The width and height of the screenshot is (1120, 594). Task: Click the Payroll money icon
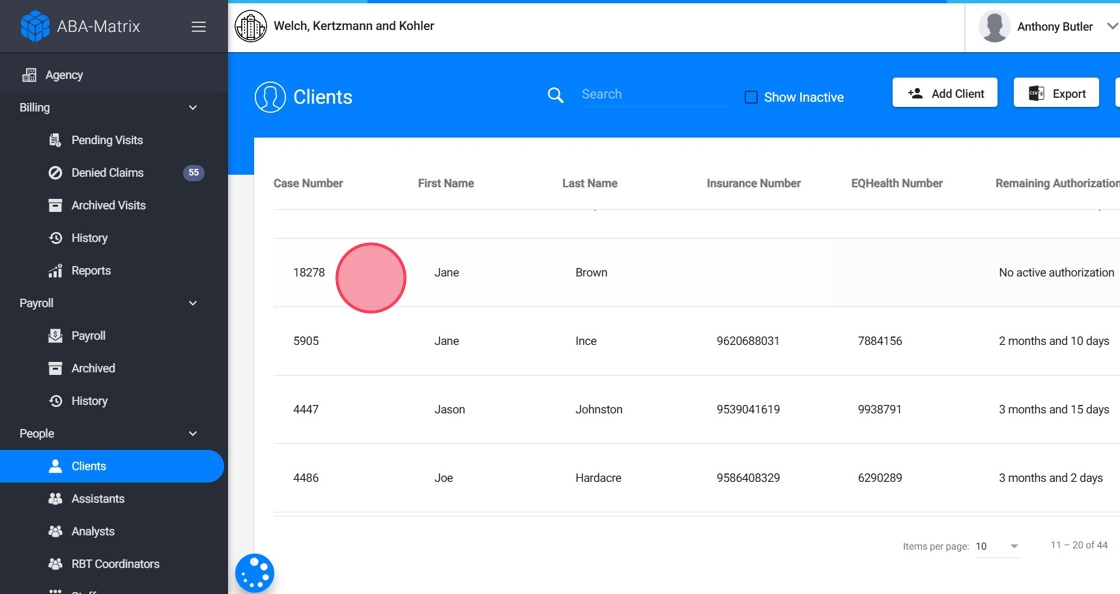click(x=55, y=336)
